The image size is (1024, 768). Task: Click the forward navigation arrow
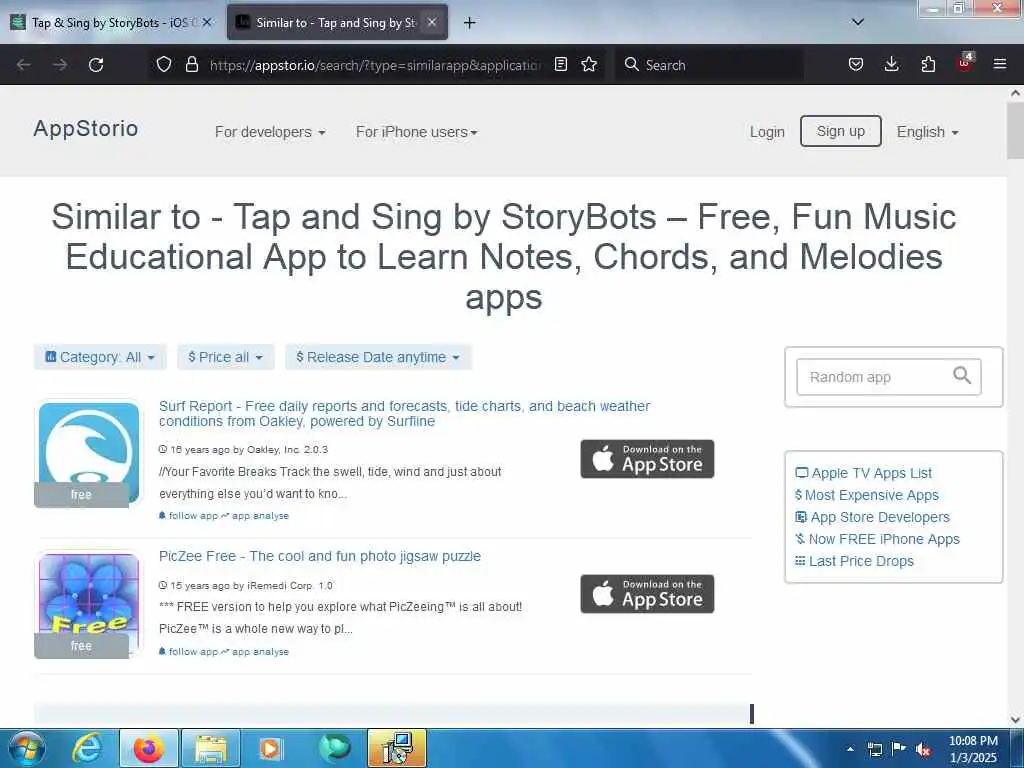[x=60, y=65]
